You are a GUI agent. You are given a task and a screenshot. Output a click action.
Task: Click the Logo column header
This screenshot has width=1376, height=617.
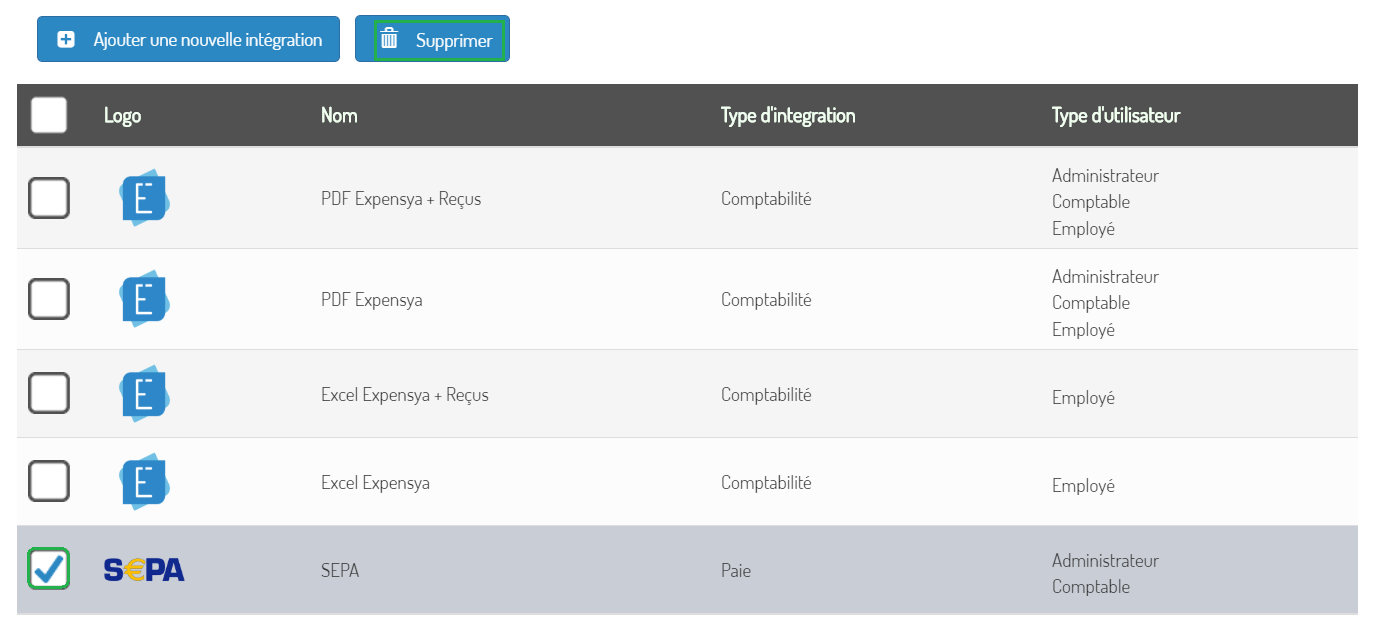pyautogui.click(x=122, y=115)
